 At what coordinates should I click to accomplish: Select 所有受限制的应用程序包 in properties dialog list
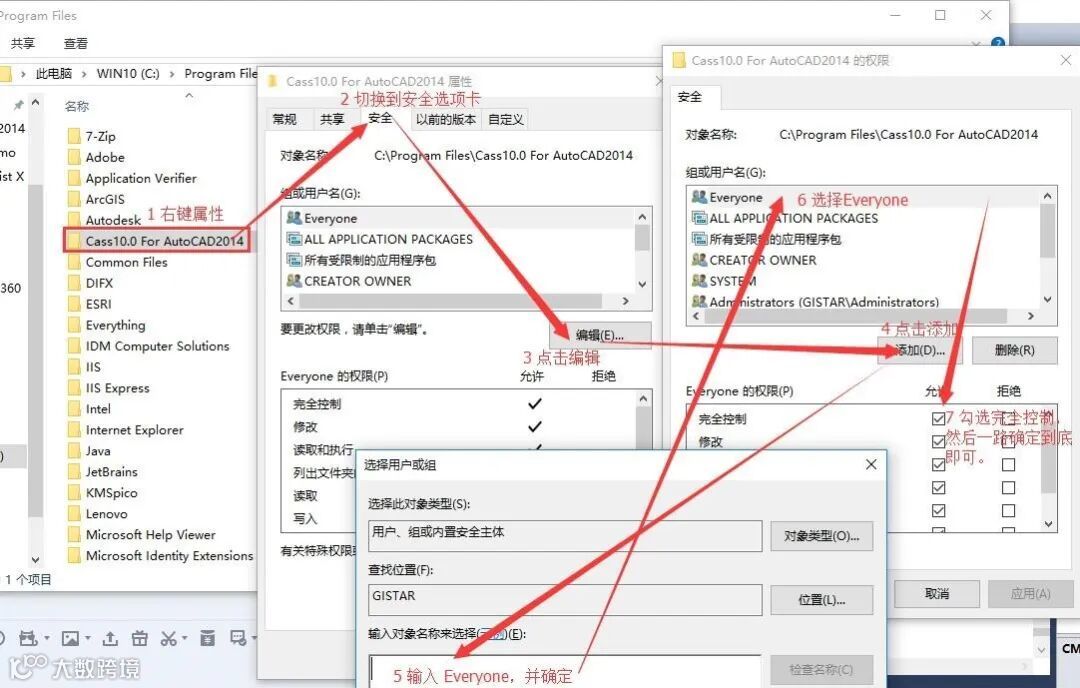point(370,260)
